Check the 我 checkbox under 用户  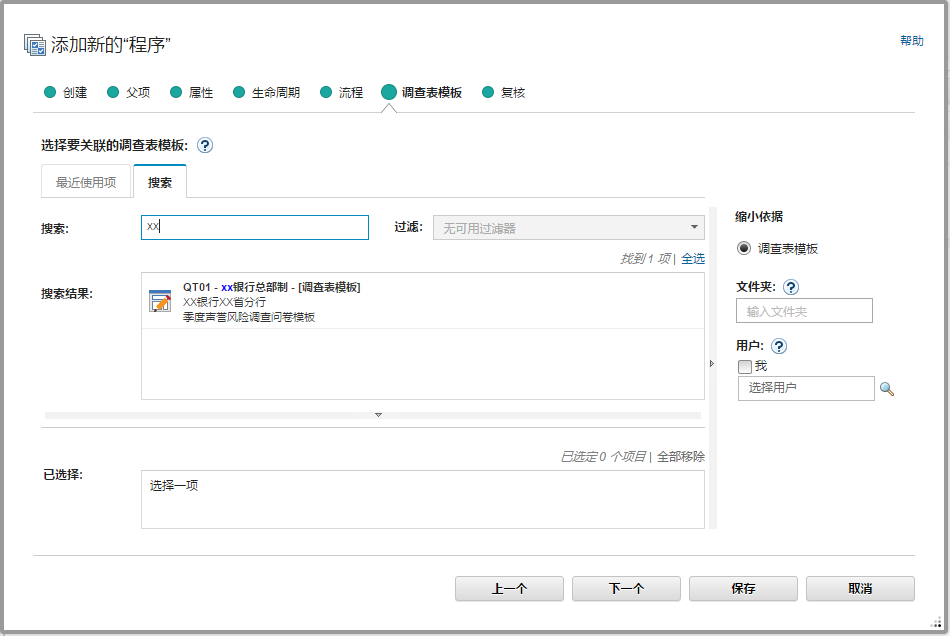click(744, 366)
